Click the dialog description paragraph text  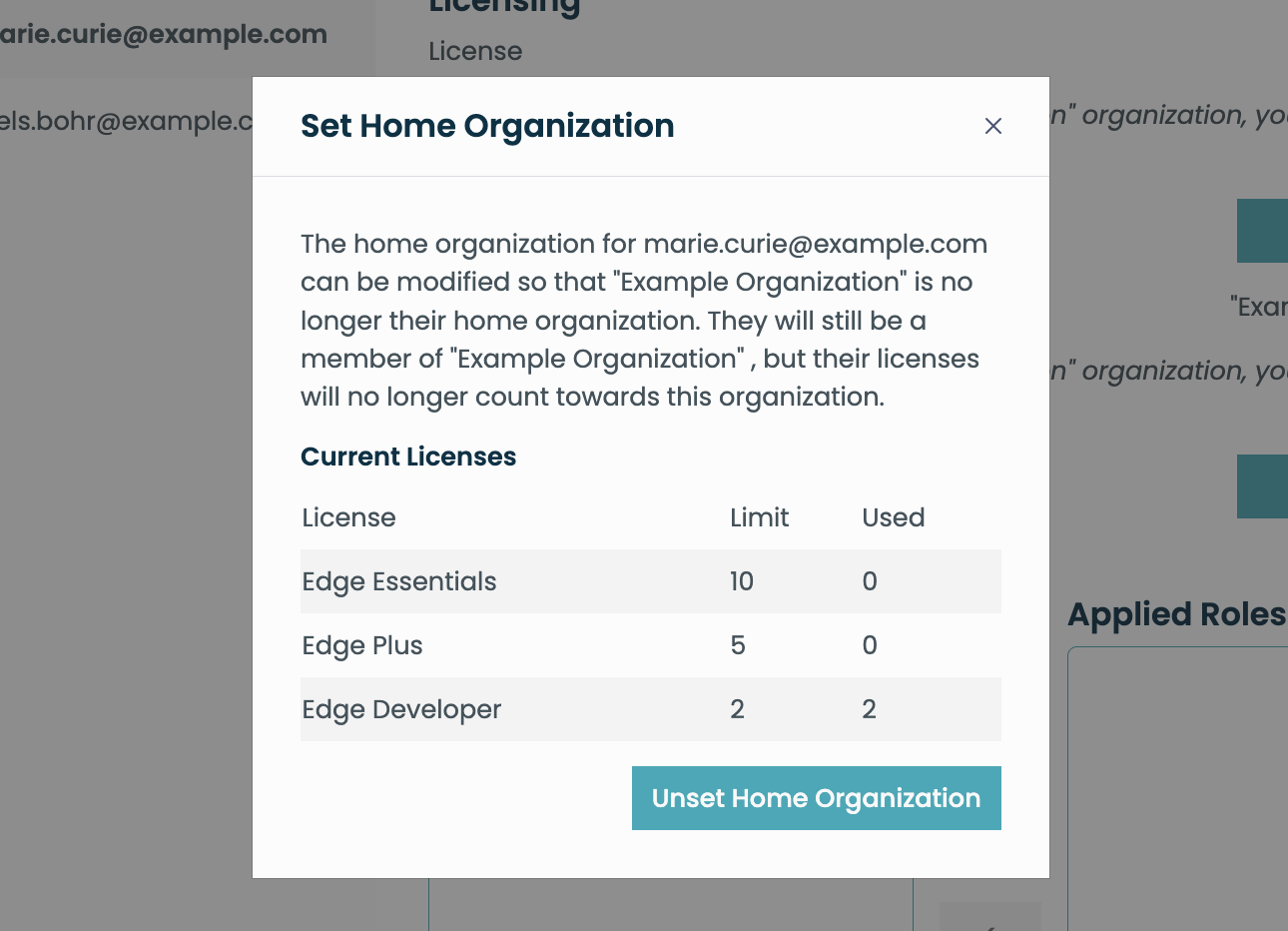pos(644,320)
